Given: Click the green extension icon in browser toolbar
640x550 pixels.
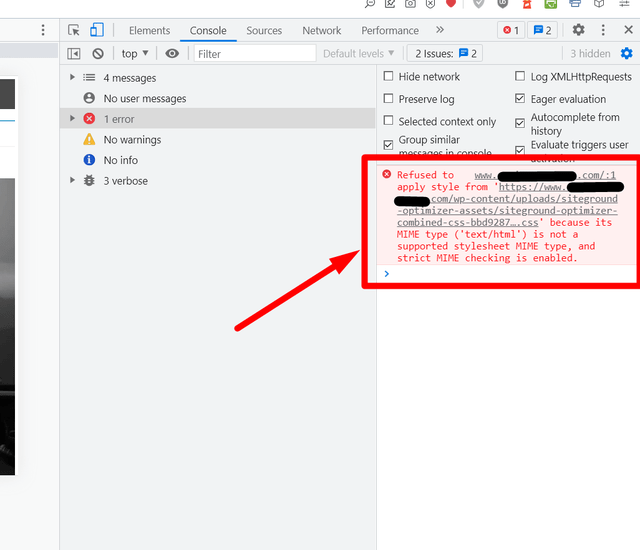Looking at the screenshot, I should tap(551, 4).
